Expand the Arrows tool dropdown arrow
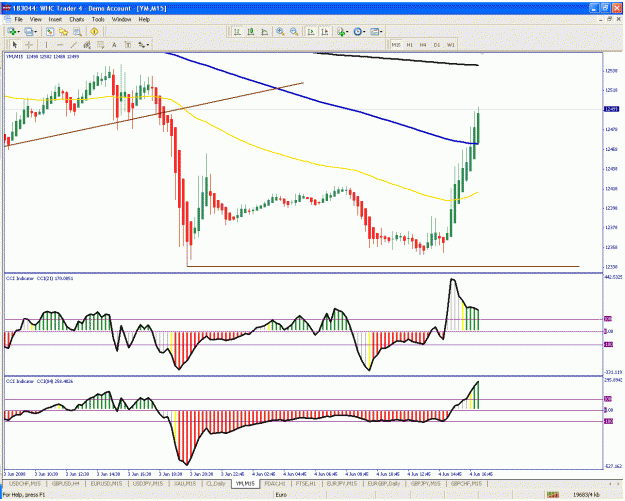The width and height of the screenshot is (625, 501). click(148, 45)
